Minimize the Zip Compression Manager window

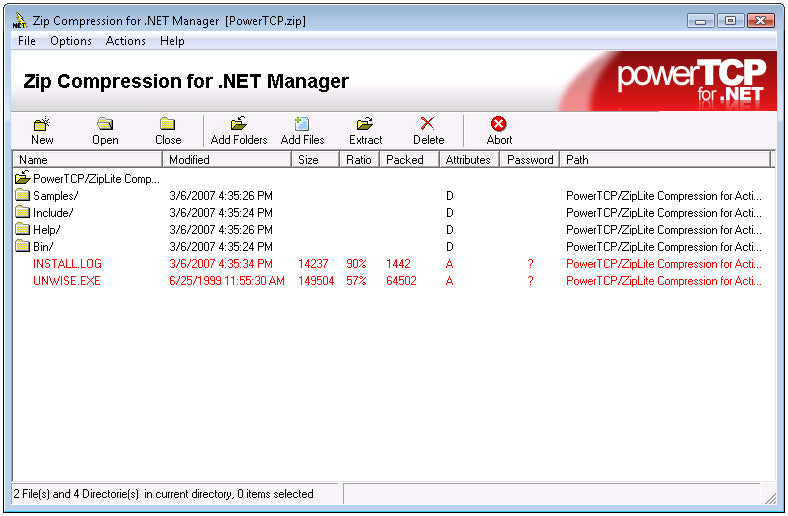pyautogui.click(x=701, y=21)
